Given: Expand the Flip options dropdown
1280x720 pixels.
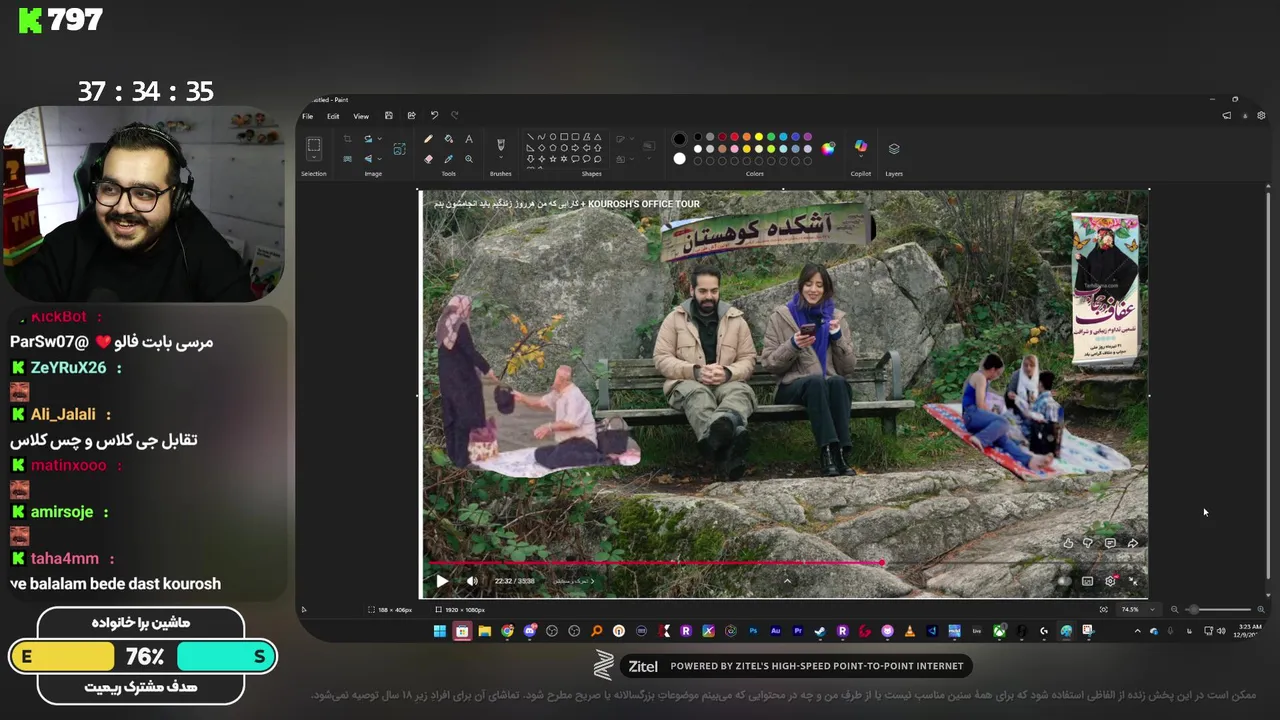Looking at the screenshot, I should tap(380, 159).
